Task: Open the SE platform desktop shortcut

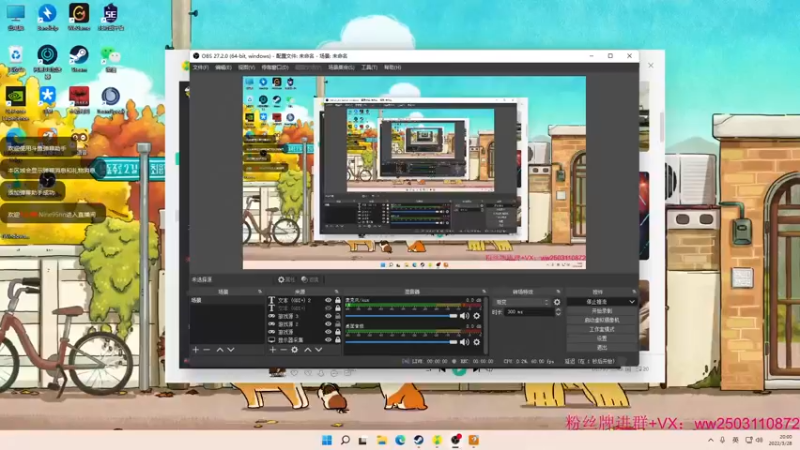Action: tap(111, 17)
